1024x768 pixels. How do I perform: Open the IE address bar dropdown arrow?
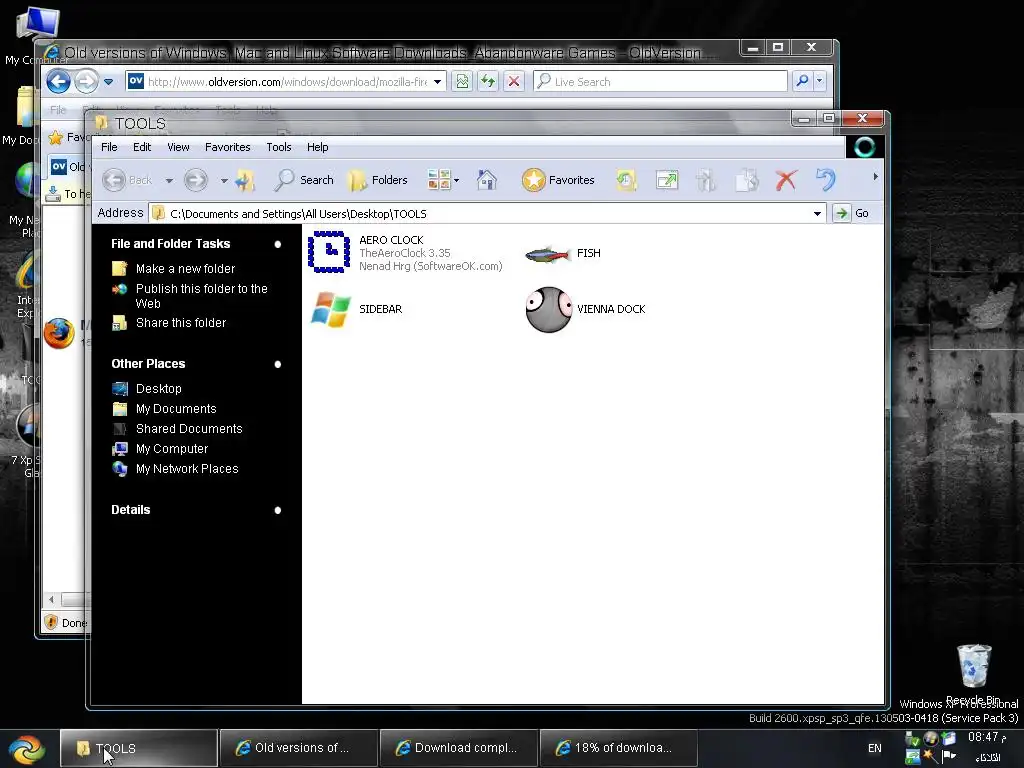438,82
